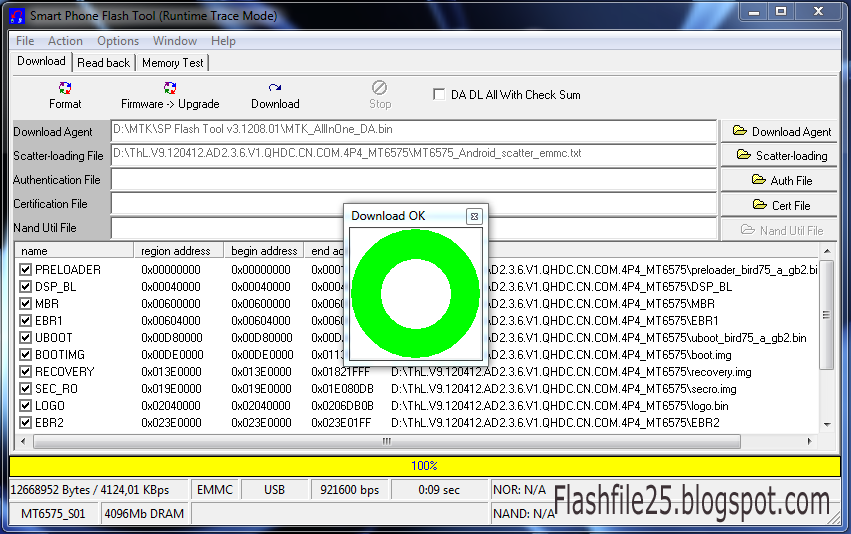Click UBOOT region address 0x00D80000

point(172,338)
